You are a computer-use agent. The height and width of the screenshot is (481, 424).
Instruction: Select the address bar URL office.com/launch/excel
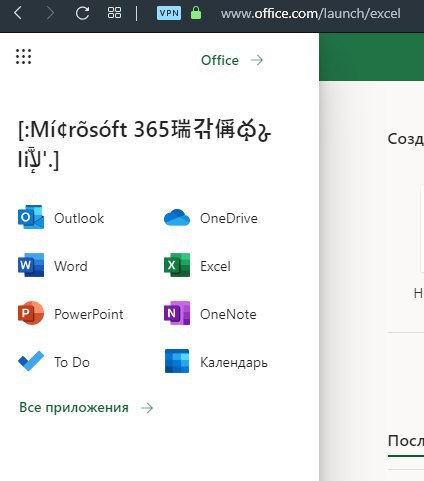pos(311,14)
